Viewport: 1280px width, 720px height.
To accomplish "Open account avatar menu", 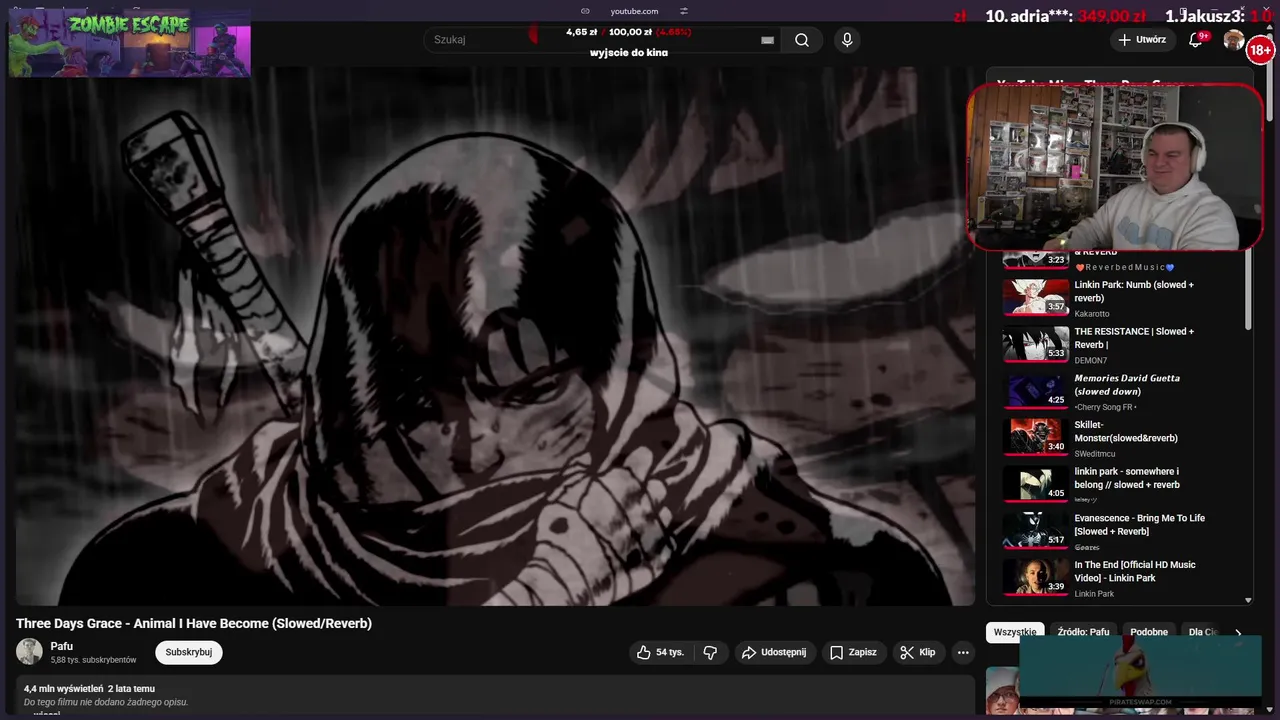I will click(x=1234, y=40).
